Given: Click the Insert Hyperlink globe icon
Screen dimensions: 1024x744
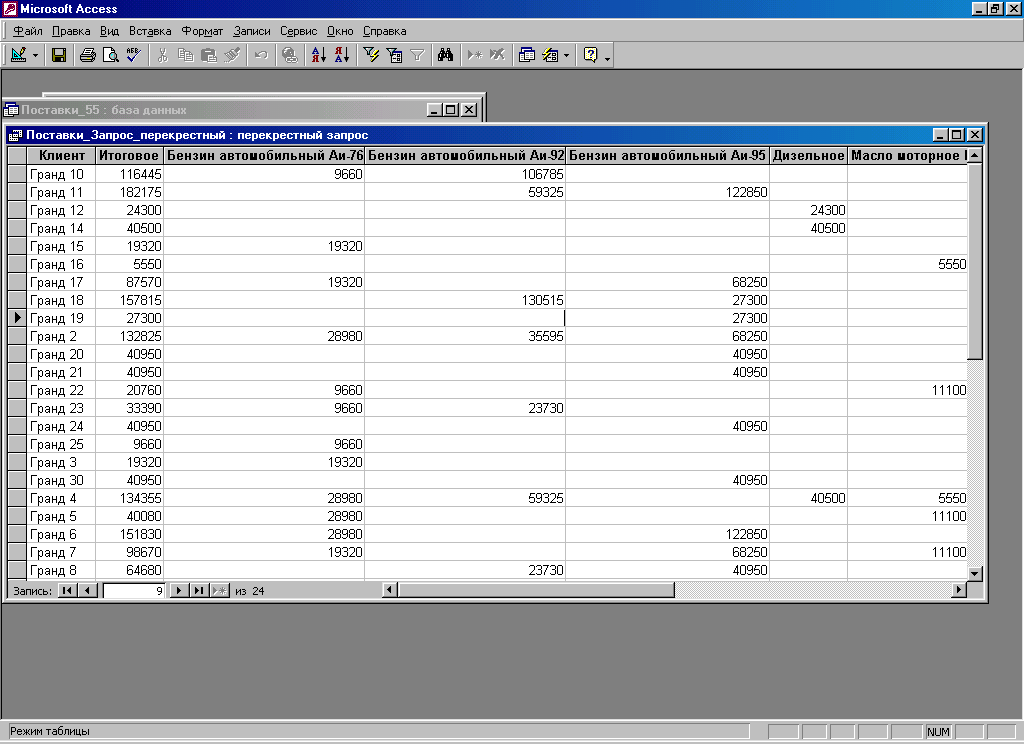Looking at the screenshot, I should [x=290, y=55].
